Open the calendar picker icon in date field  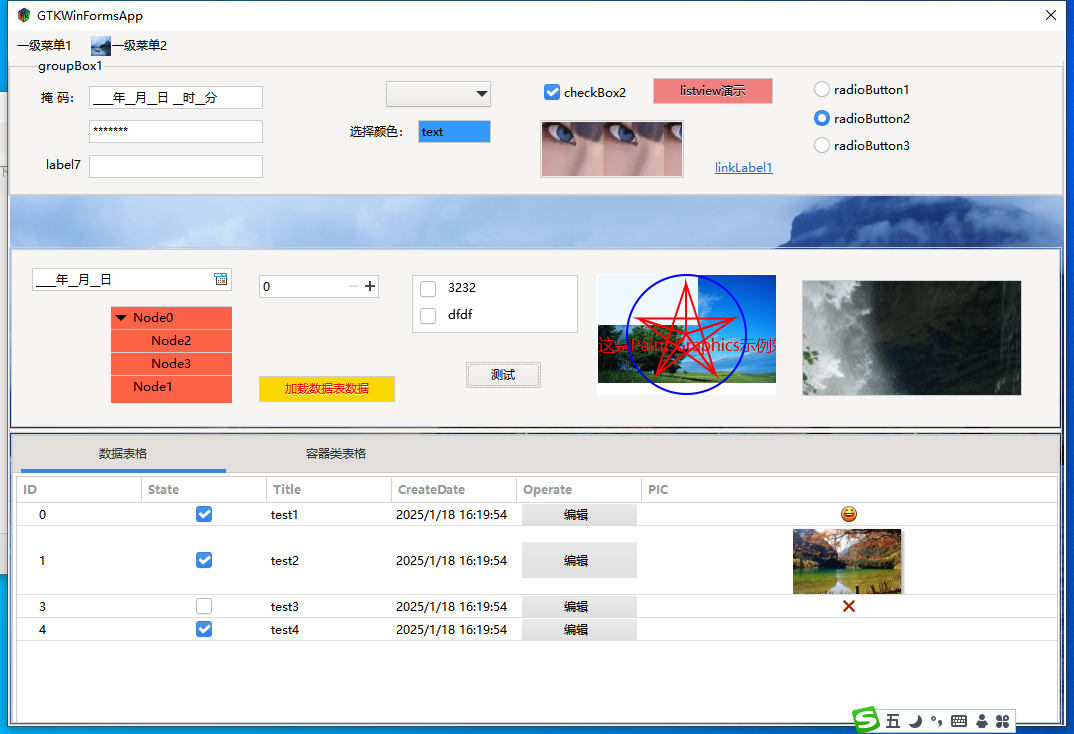click(x=221, y=280)
